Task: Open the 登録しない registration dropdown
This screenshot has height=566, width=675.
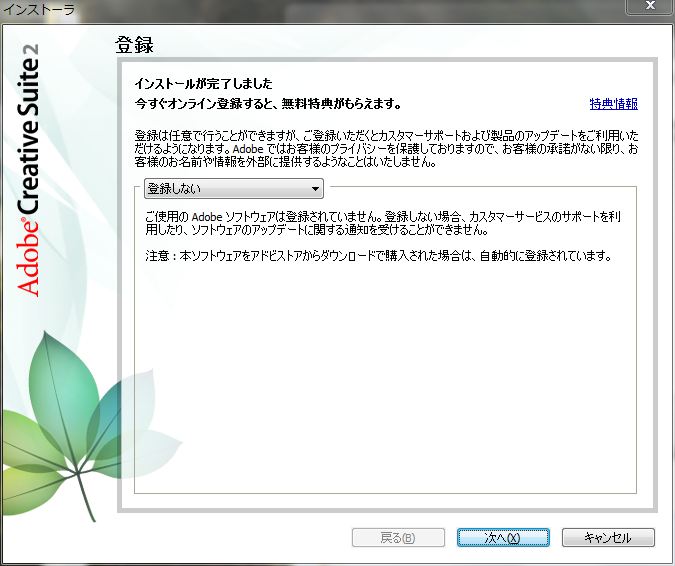Action: click(x=234, y=189)
